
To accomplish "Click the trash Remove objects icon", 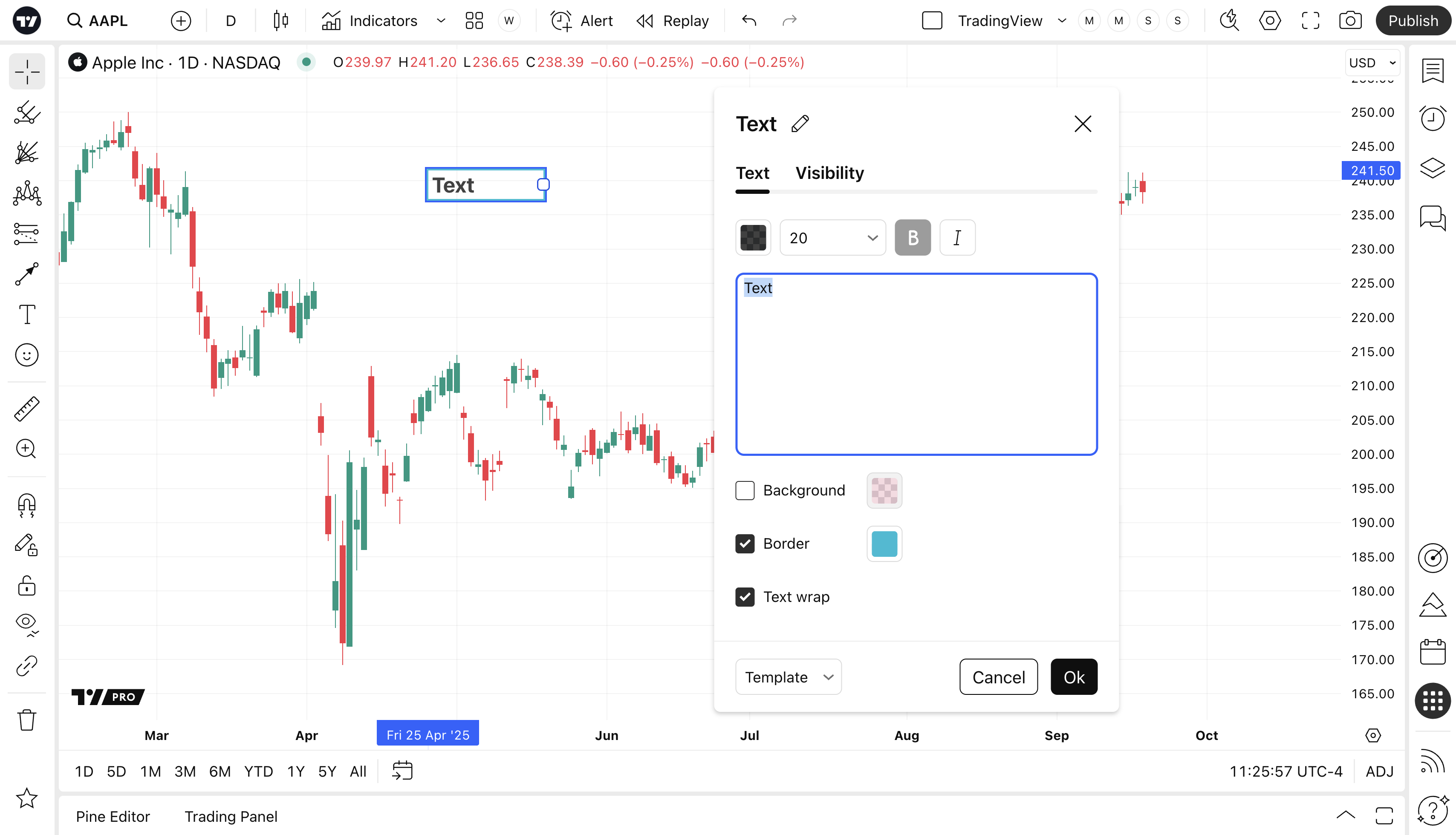I will point(26,720).
